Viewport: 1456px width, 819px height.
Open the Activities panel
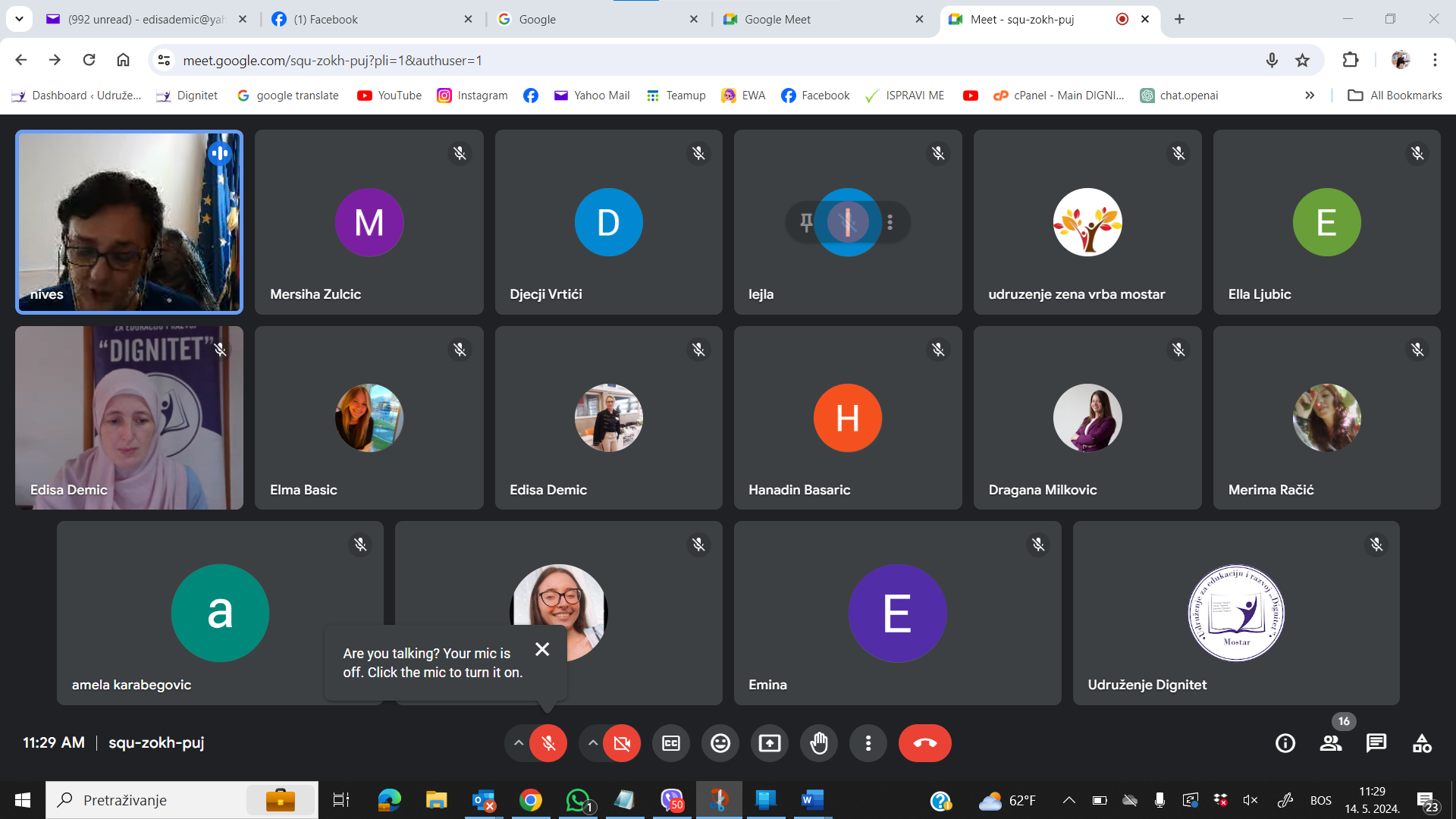pyautogui.click(x=1422, y=743)
